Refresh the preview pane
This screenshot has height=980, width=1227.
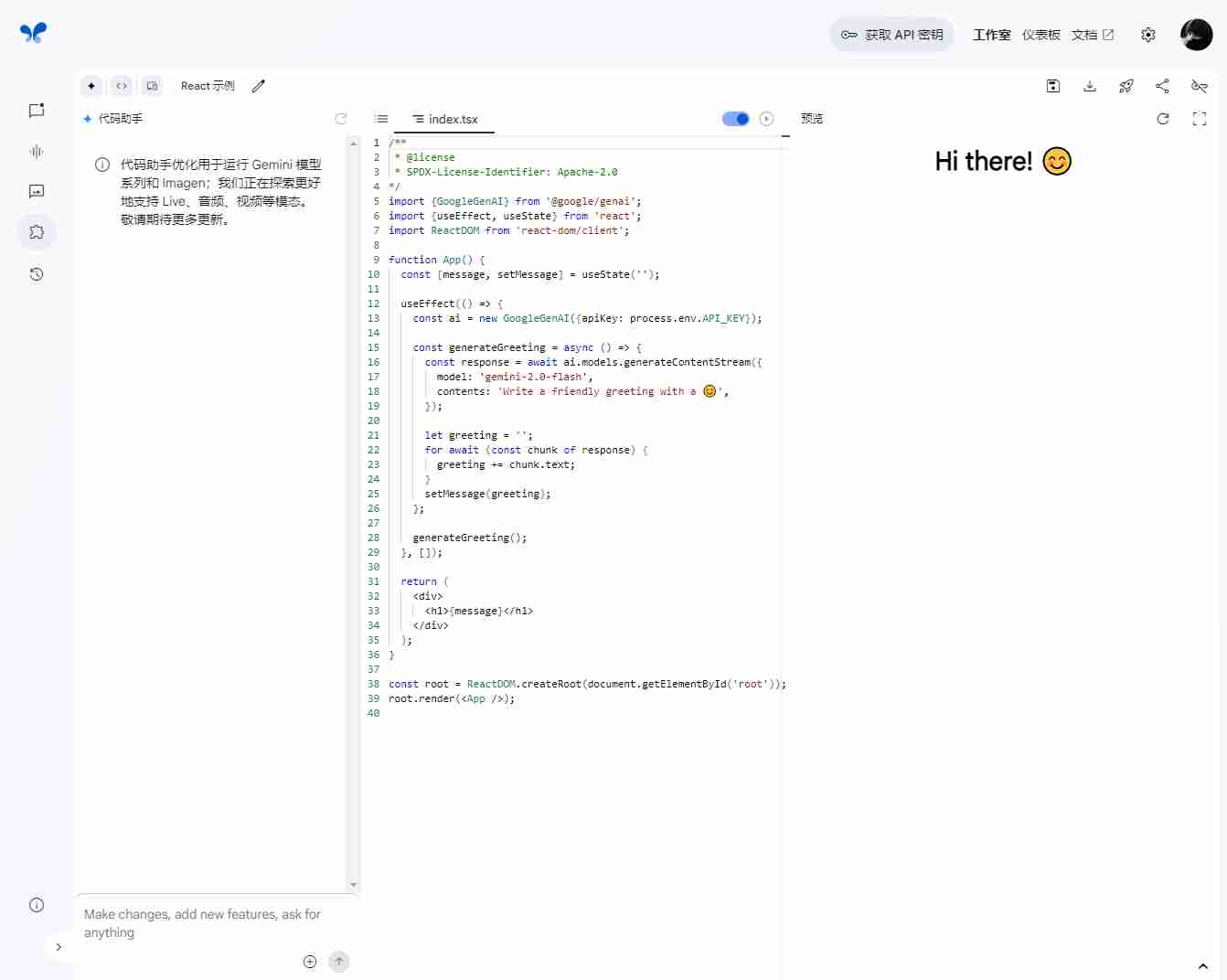[x=1163, y=119]
